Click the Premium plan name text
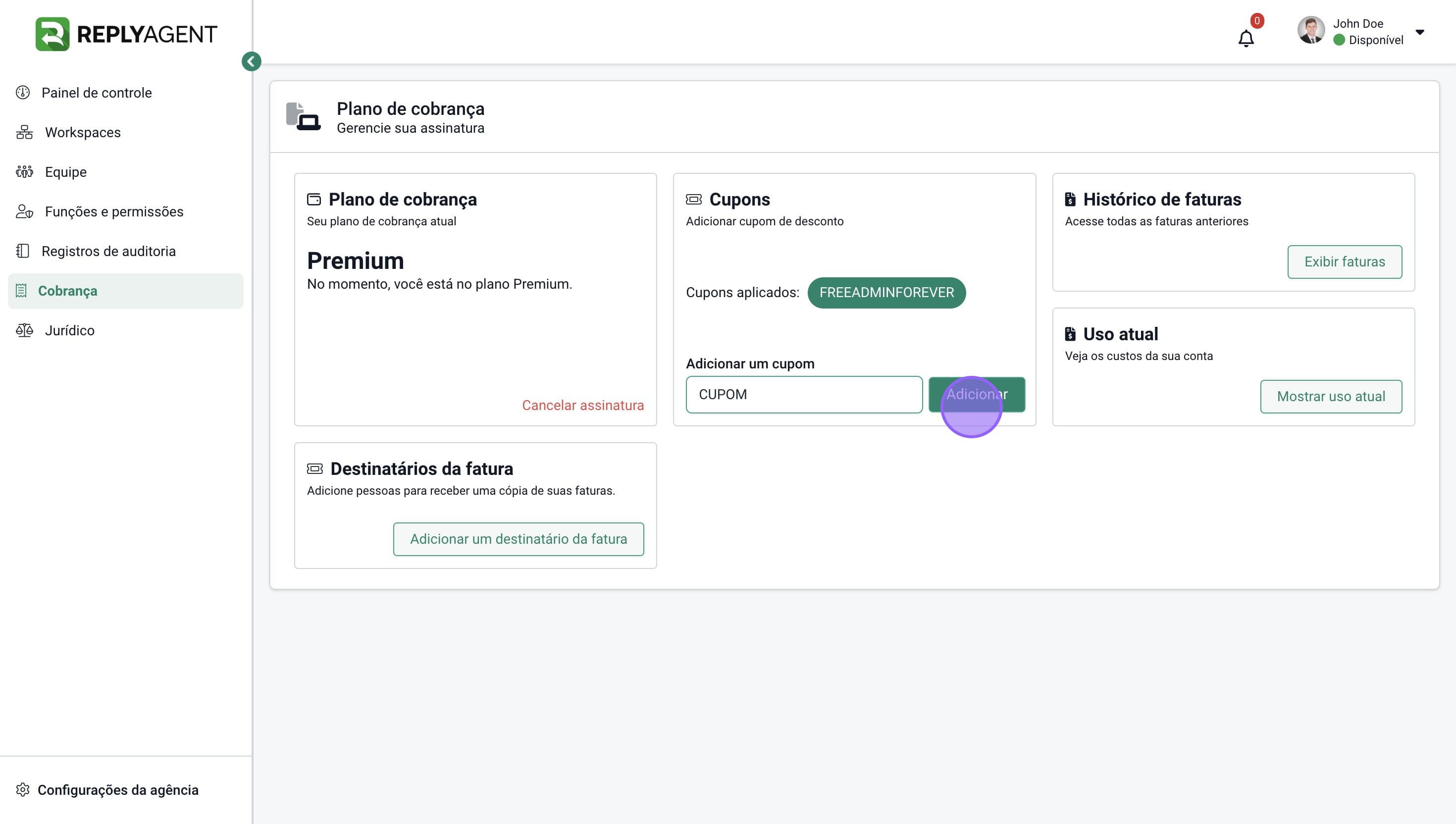The image size is (1456, 824). 356,261
